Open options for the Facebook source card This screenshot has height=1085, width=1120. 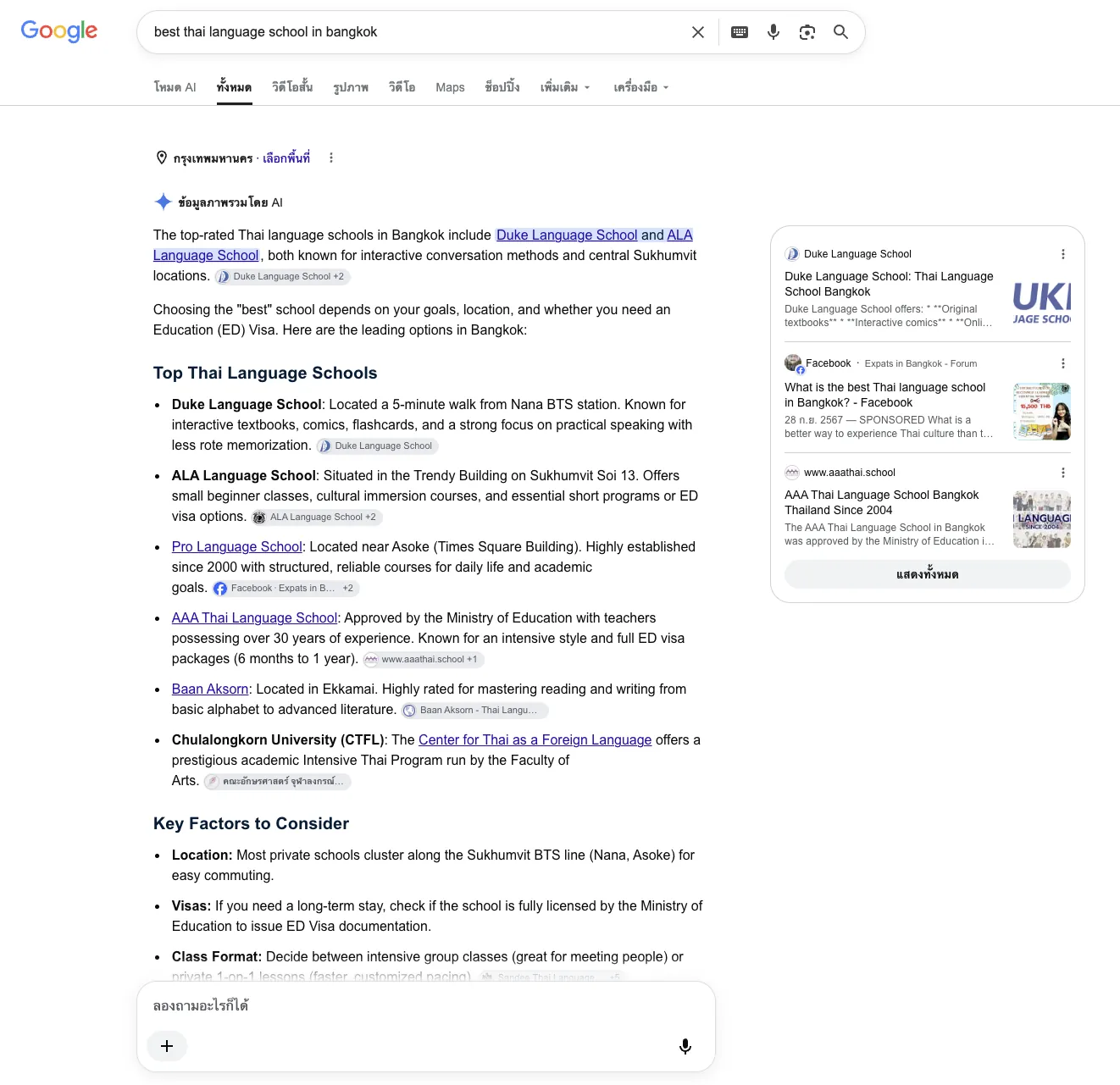1063,363
